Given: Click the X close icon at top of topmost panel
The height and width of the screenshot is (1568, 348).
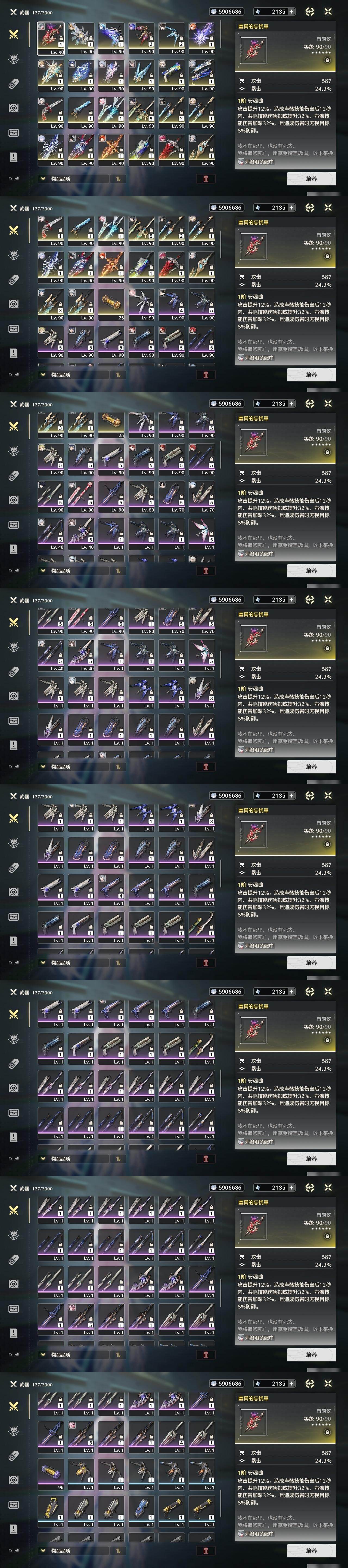Looking at the screenshot, I should (x=328, y=11).
